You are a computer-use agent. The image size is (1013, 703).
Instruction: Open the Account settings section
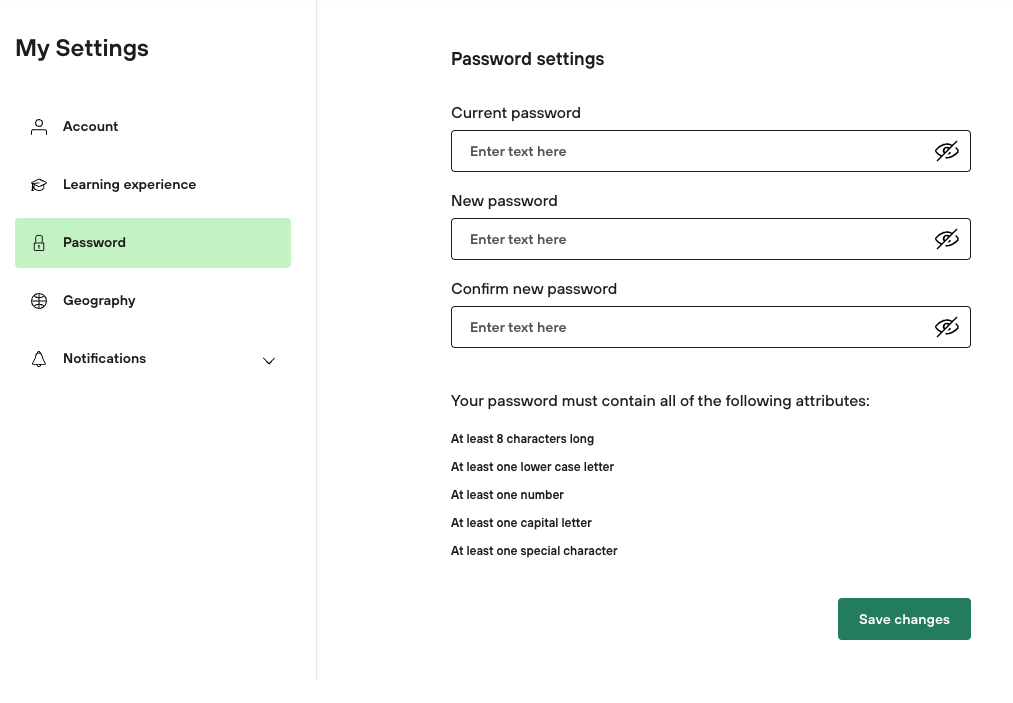[x=90, y=127]
